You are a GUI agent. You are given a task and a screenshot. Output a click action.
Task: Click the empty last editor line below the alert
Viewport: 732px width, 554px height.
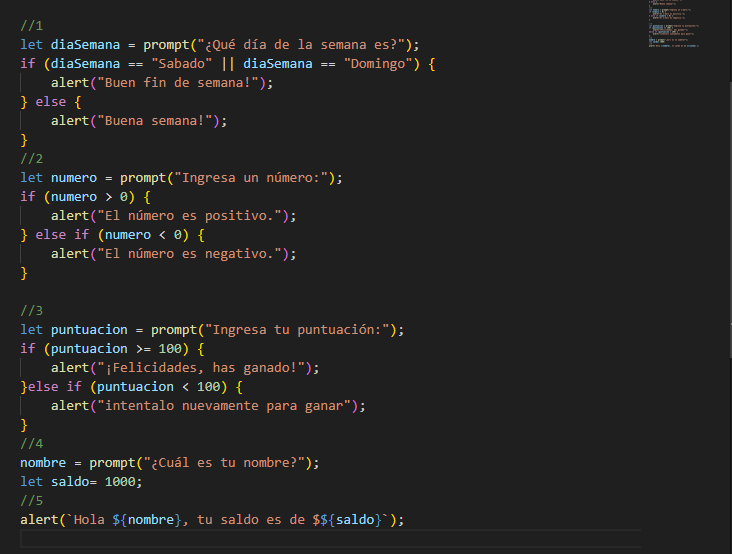click(330, 539)
